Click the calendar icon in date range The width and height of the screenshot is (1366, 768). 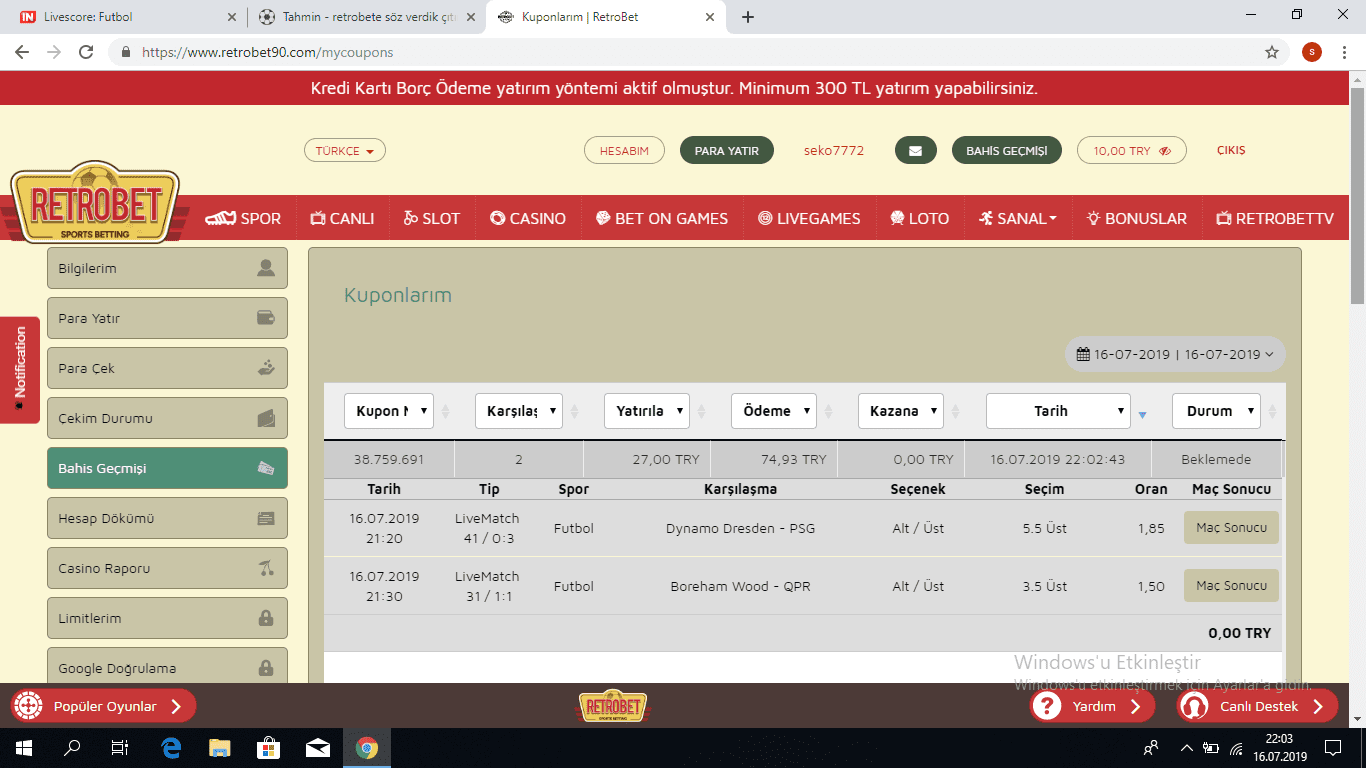[x=1083, y=354]
